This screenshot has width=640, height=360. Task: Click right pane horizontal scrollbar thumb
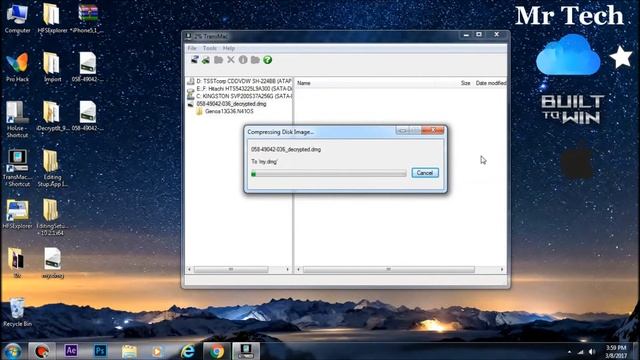point(389,269)
